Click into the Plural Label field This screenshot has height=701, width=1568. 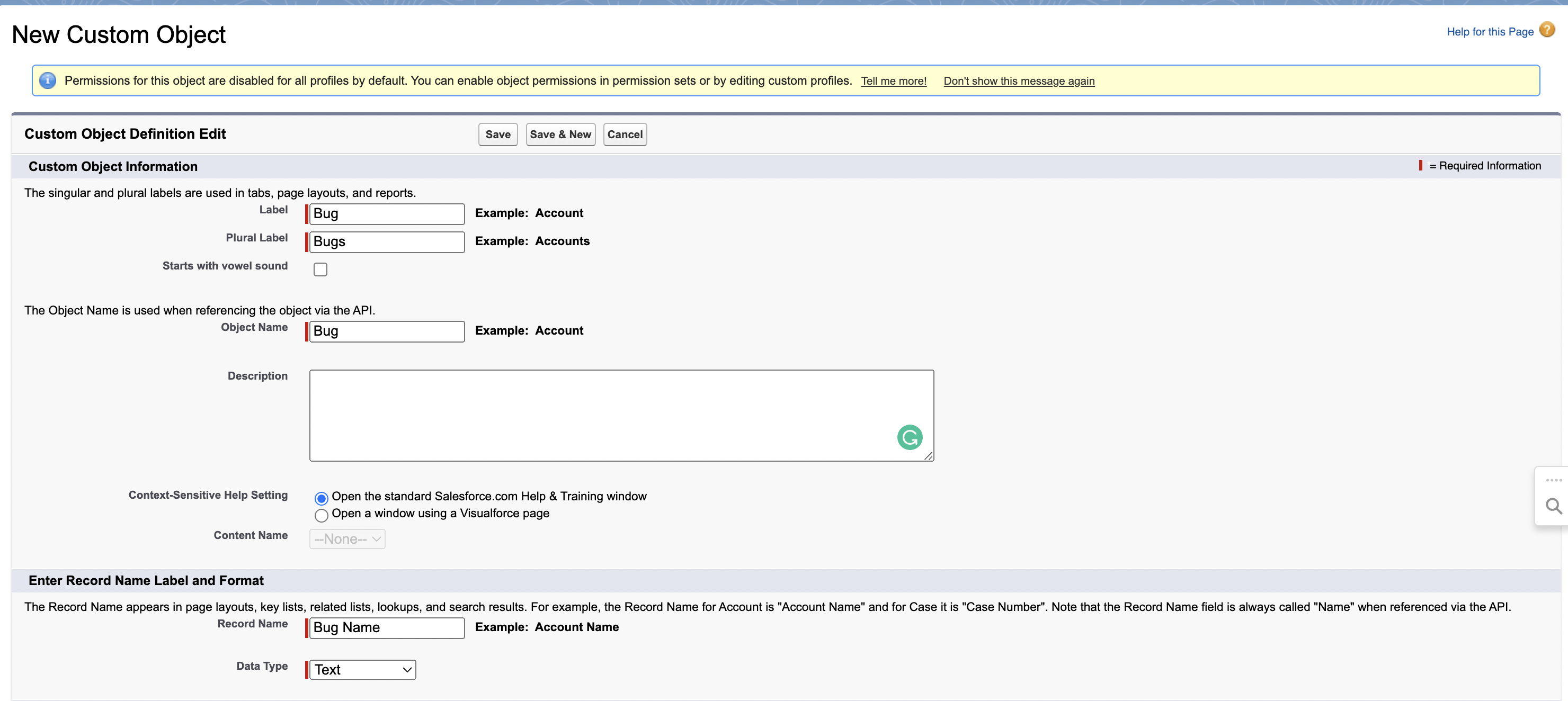point(387,241)
